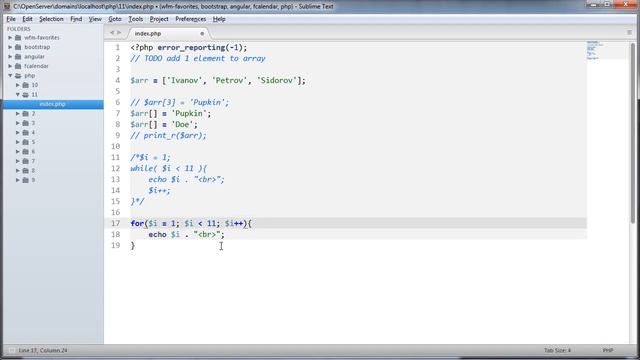The width and height of the screenshot is (640, 360).
Task: Expand subfolder 10 arrow
Action: pos(18,85)
